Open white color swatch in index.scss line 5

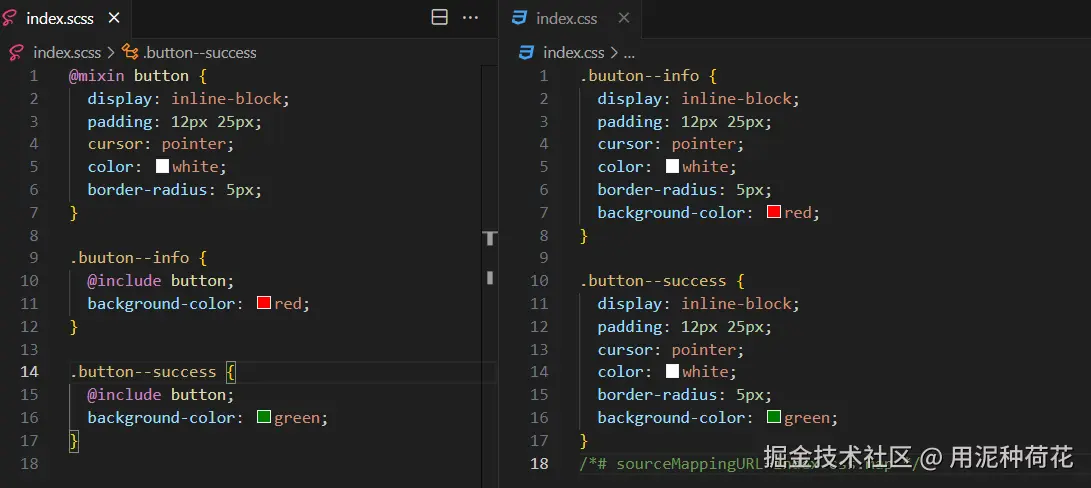(x=162, y=166)
